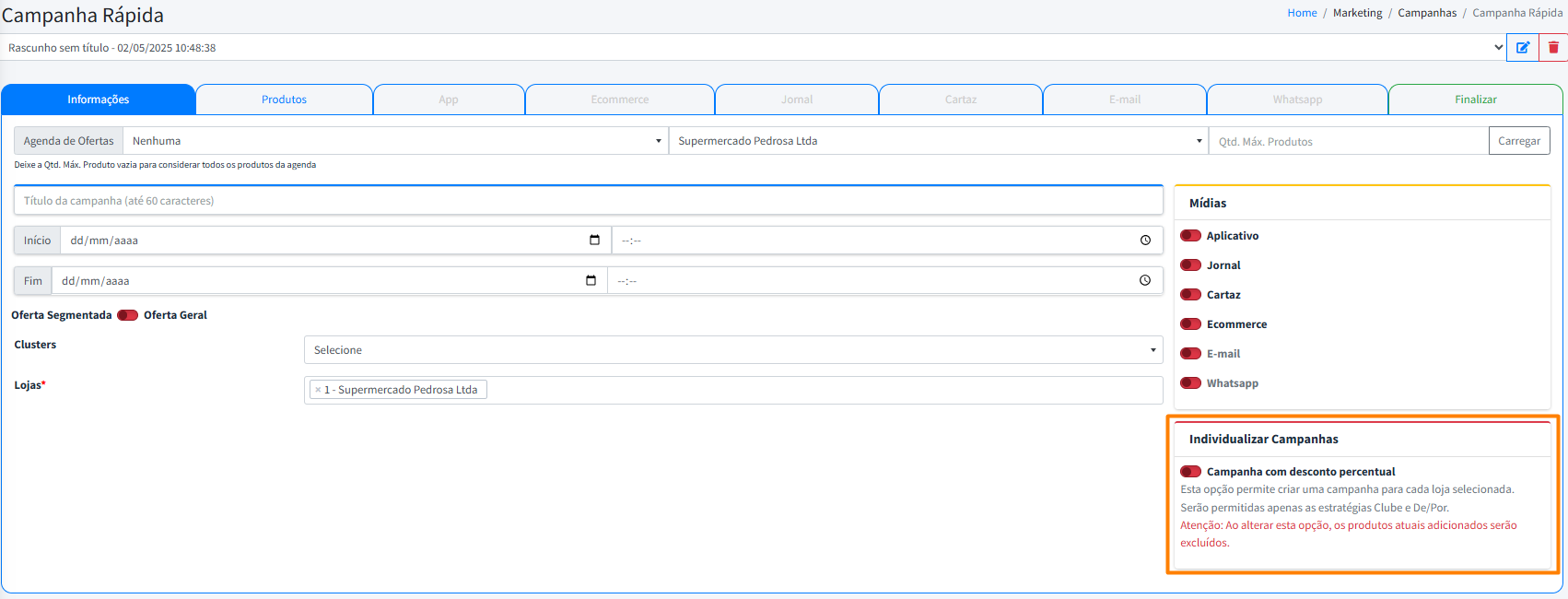Go to the Finalizar tab
1568x599 pixels.
tap(1475, 100)
